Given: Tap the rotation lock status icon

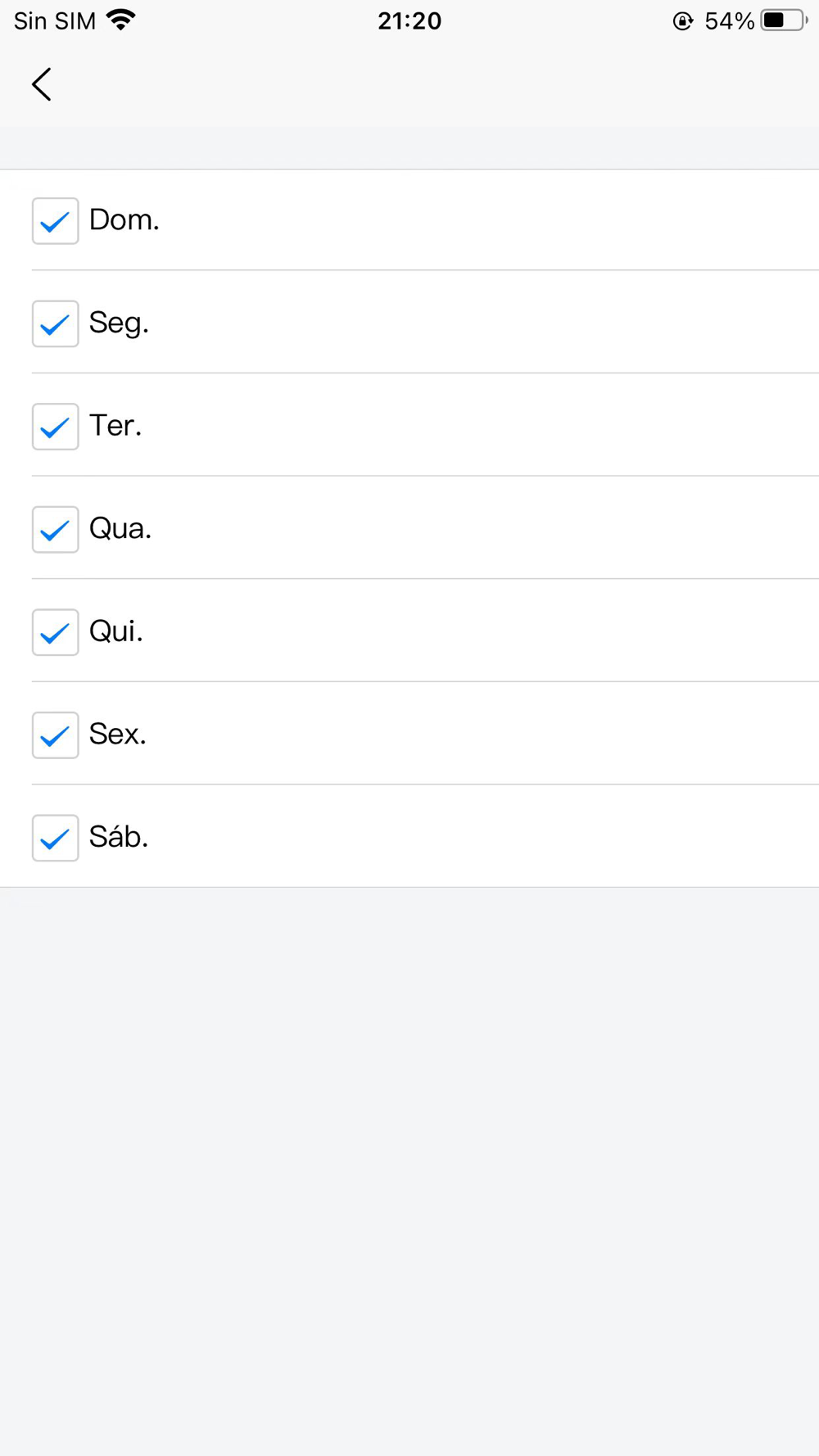Looking at the screenshot, I should 683,21.
